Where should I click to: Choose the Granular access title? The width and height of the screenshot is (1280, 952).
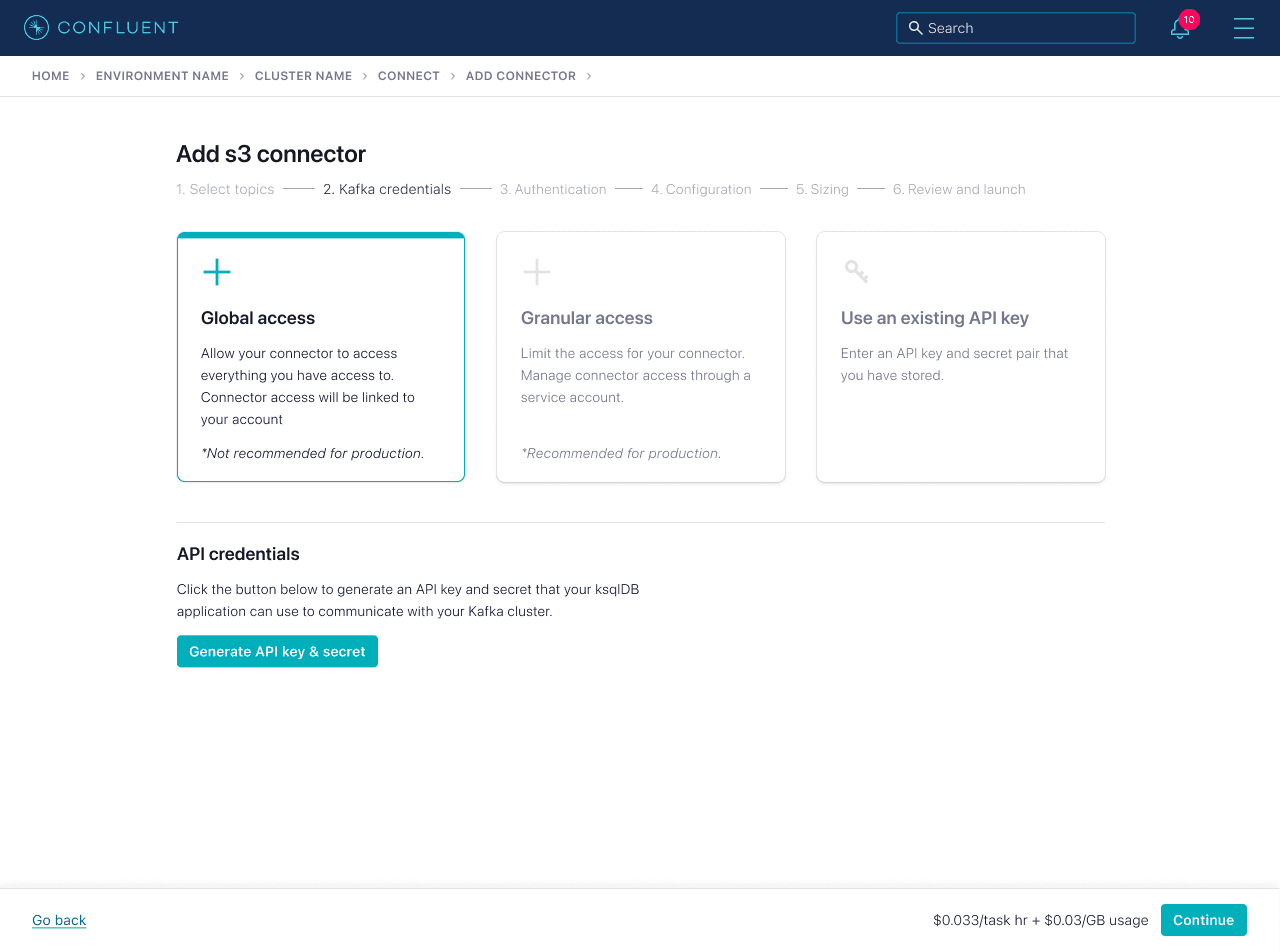pos(587,318)
